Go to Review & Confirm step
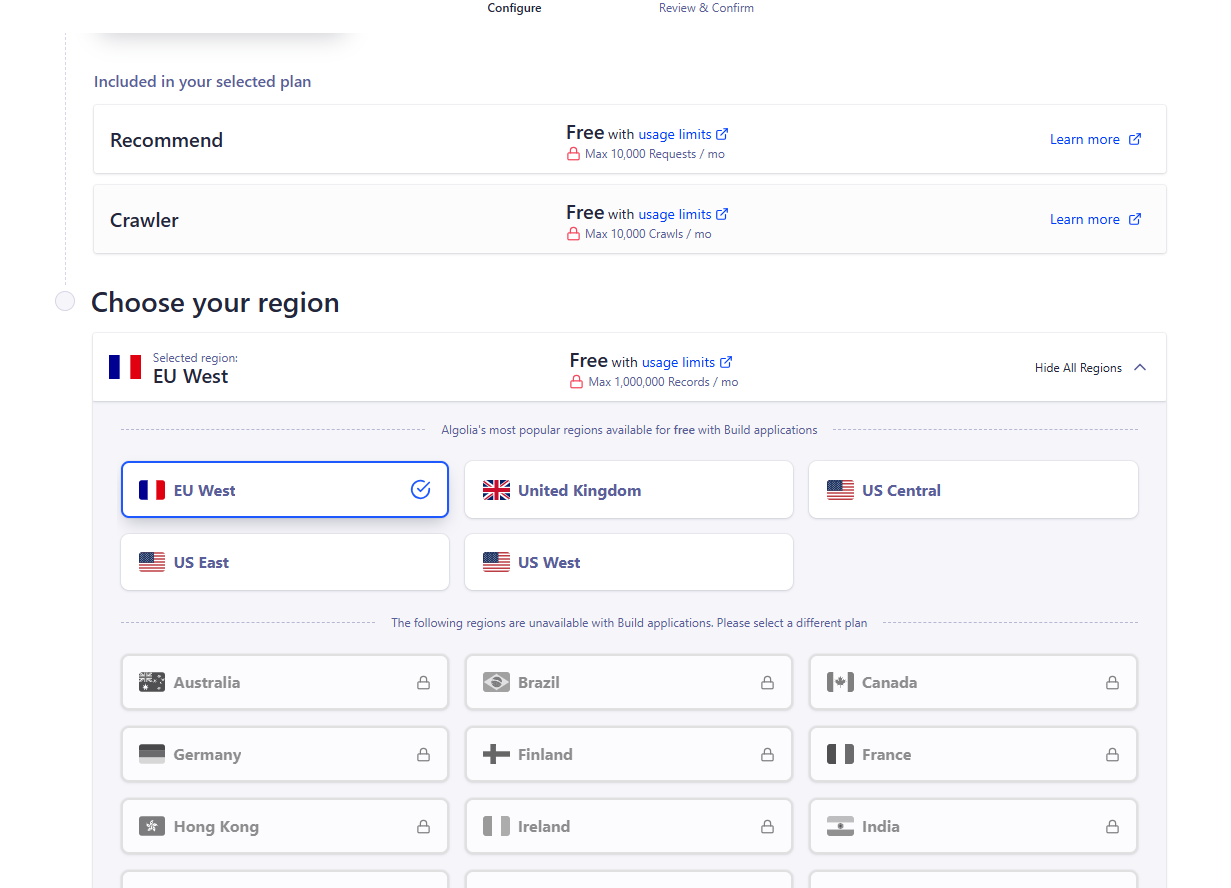The height and width of the screenshot is (888, 1231). pos(706,8)
